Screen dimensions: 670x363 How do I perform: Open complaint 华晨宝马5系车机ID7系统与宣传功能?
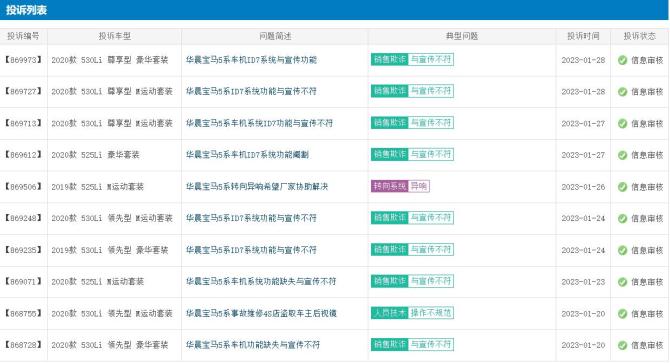click(x=251, y=60)
